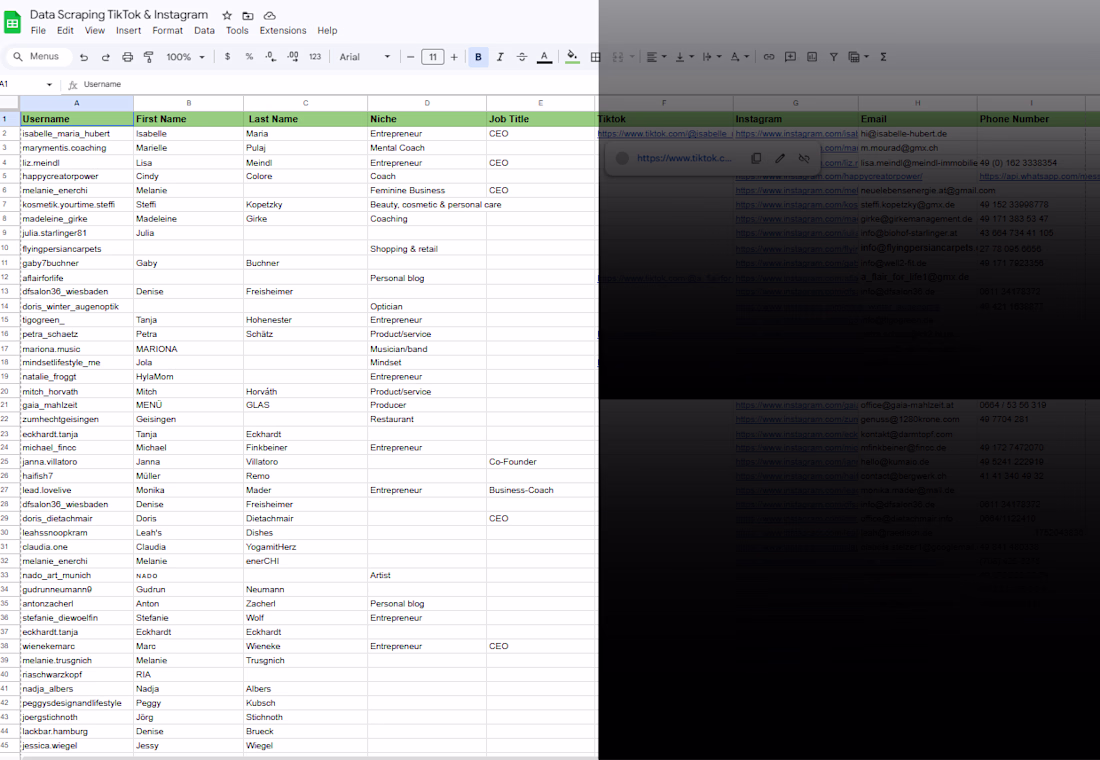This screenshot has width=1100, height=760.
Task: View the cloud save status icon
Action: (x=269, y=15)
